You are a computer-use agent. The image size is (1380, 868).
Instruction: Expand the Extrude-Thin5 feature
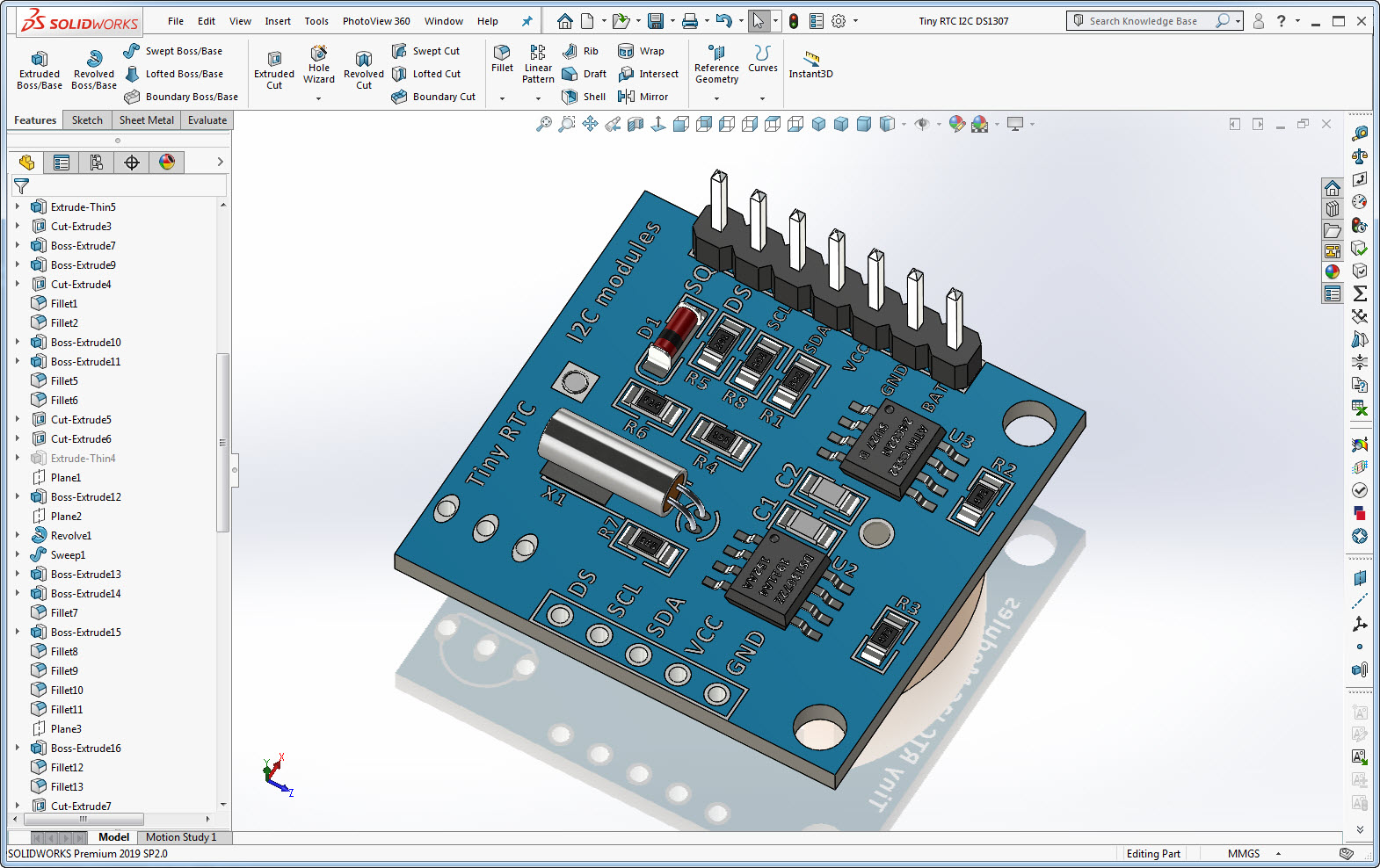[17, 206]
